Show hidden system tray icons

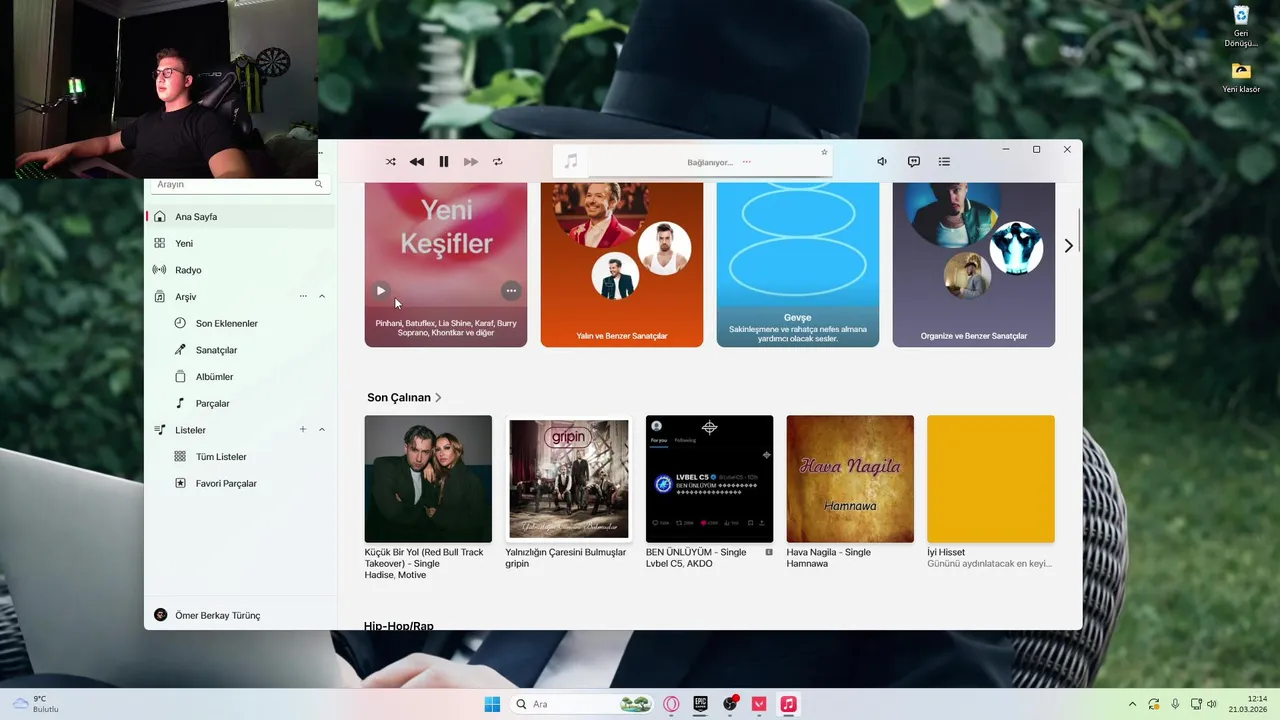[x=1132, y=704]
